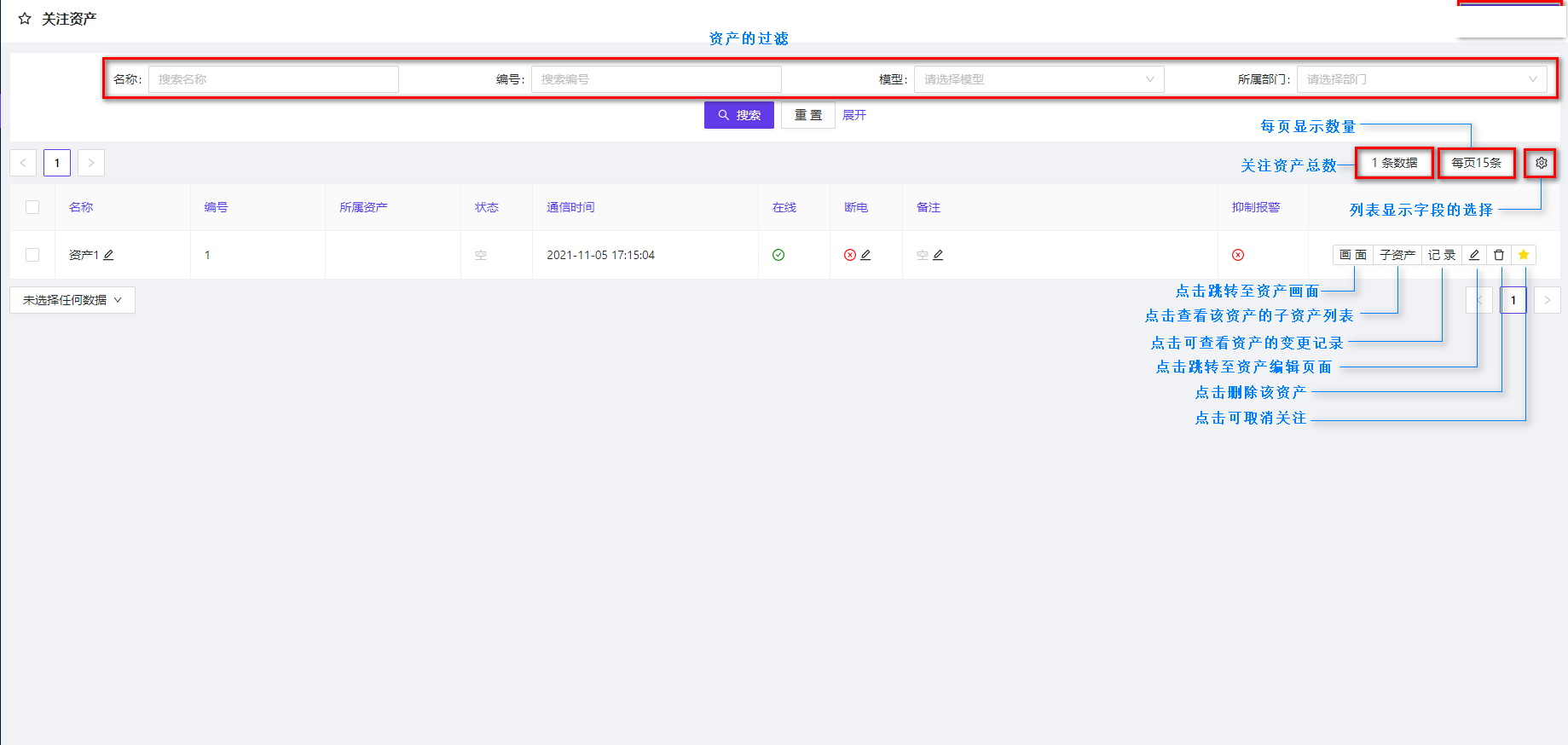Click the red 抑制报警 cross icon
This screenshot has height=745, width=1568.
(x=1238, y=255)
